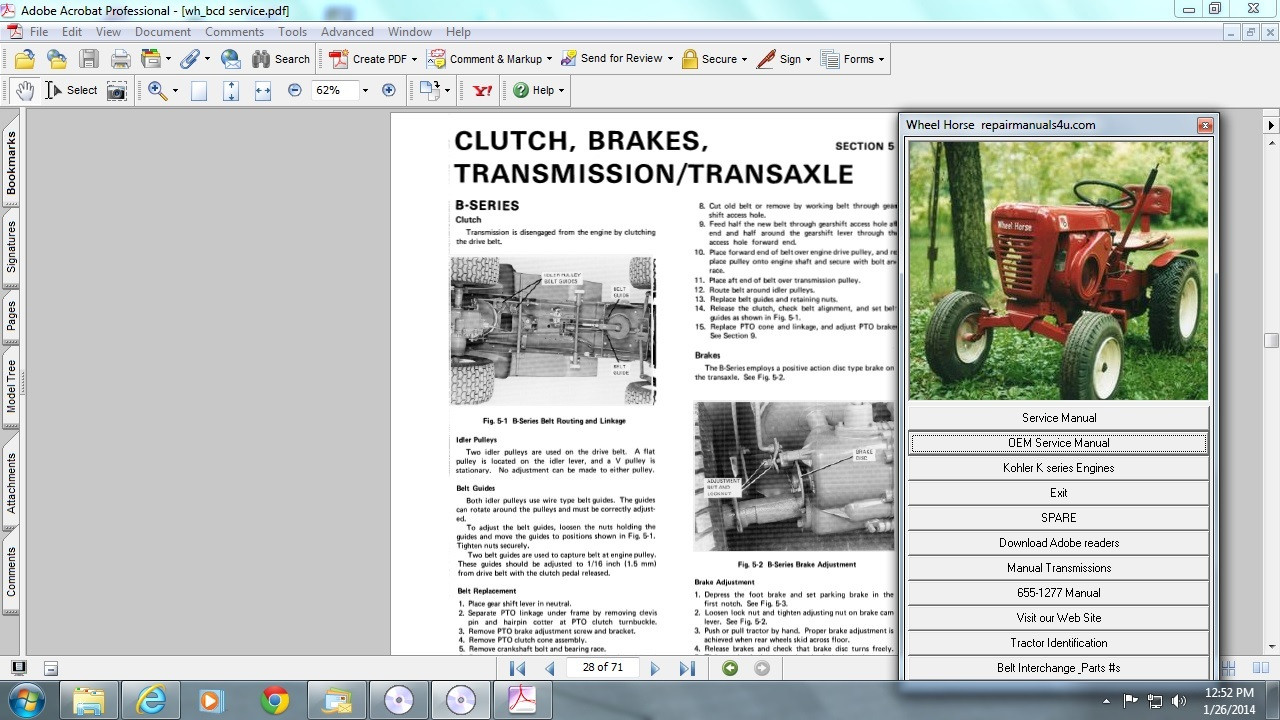Expand the Comment & Markup dropdown
The width and height of the screenshot is (1280, 720).
[549, 60]
